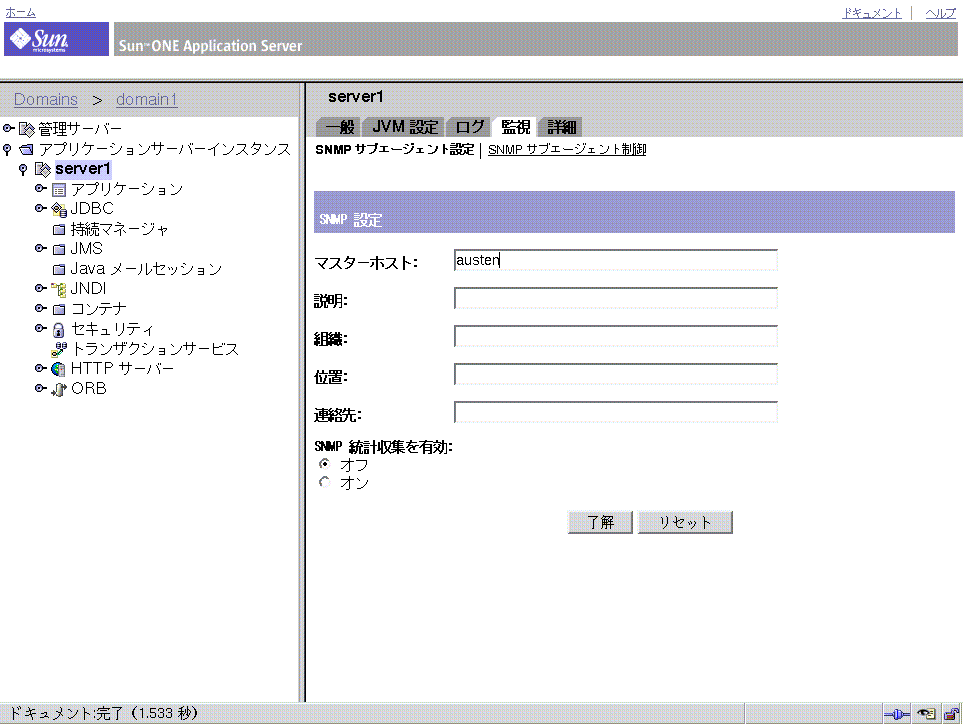The height and width of the screenshot is (724, 963).
Task: Select the オン radio button
Action: click(325, 482)
